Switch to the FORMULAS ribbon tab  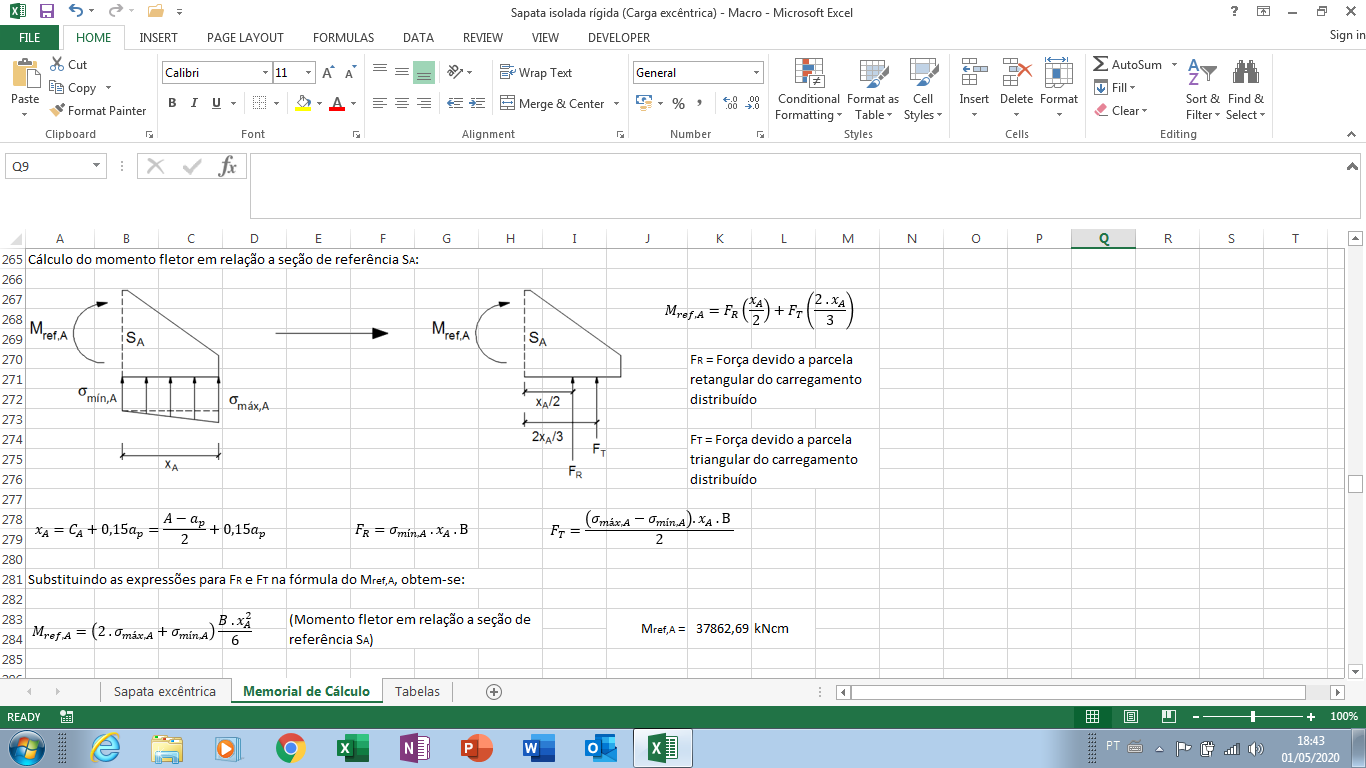[x=343, y=37]
